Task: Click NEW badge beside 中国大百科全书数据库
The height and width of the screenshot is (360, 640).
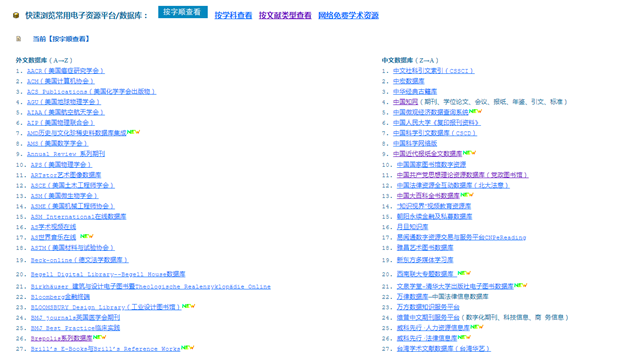Action: point(467,195)
